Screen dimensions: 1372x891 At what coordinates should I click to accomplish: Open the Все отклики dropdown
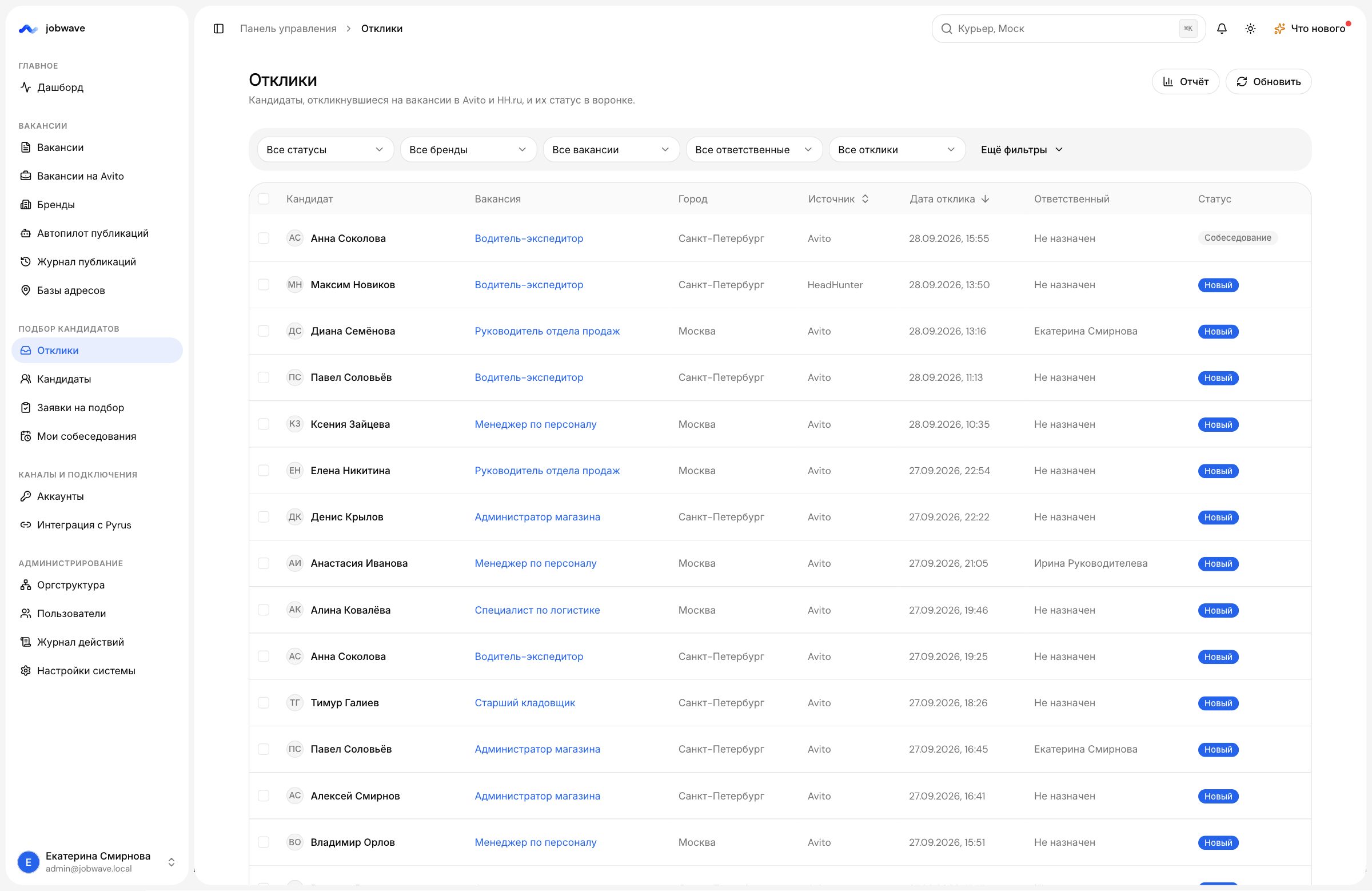[897, 149]
